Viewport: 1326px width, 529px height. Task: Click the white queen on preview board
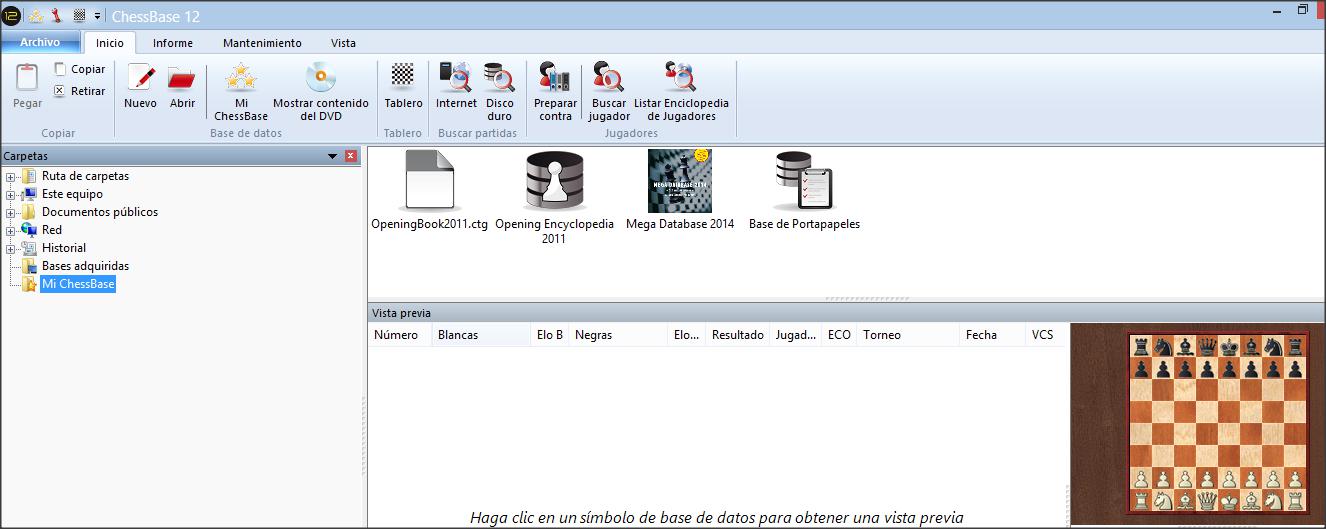pyautogui.click(x=1208, y=499)
